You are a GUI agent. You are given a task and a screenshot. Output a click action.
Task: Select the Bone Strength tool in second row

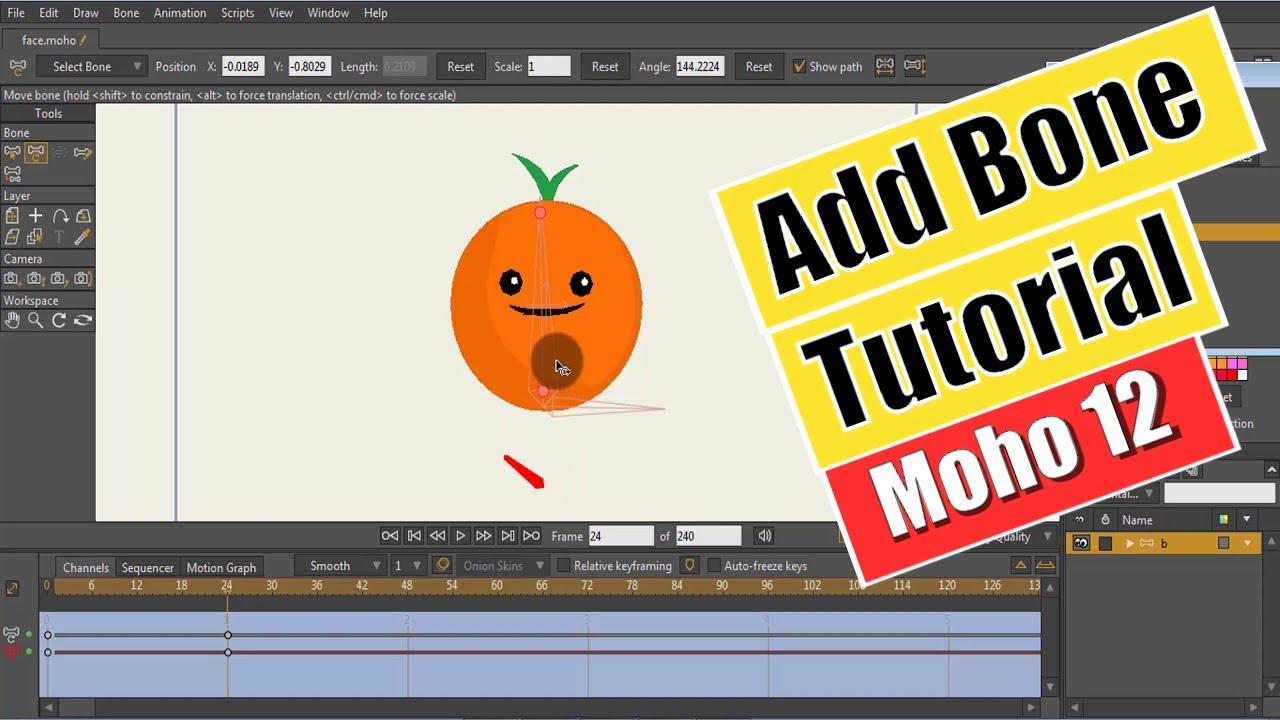(x=12, y=174)
